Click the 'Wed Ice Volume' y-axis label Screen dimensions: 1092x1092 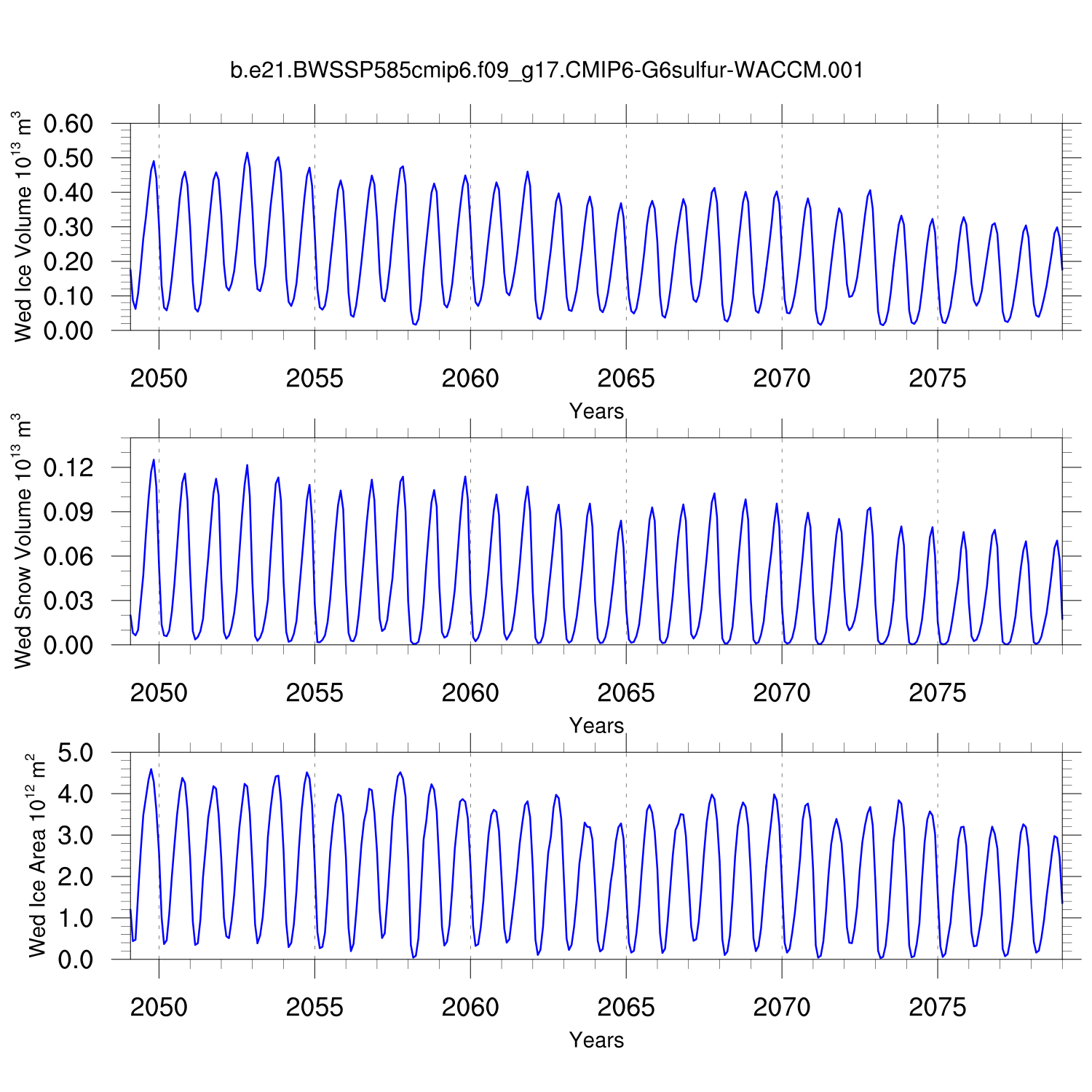(23, 226)
